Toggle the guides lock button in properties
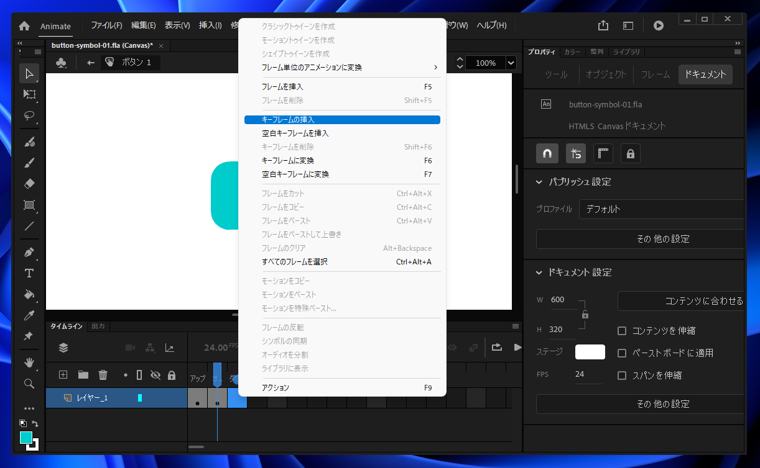760x468 pixels. [630, 154]
